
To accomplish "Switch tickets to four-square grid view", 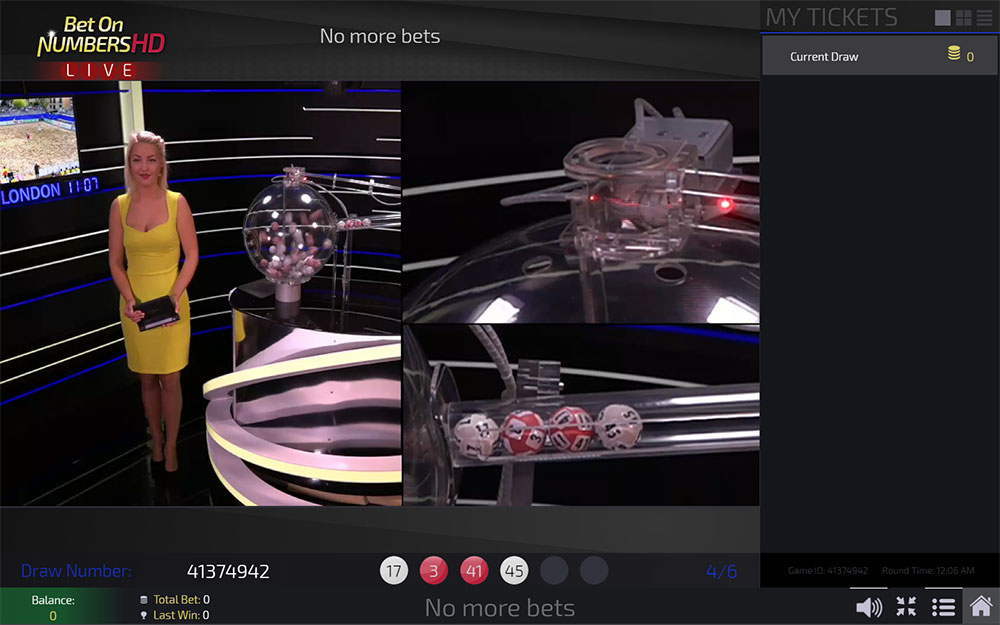I will tap(964, 18).
